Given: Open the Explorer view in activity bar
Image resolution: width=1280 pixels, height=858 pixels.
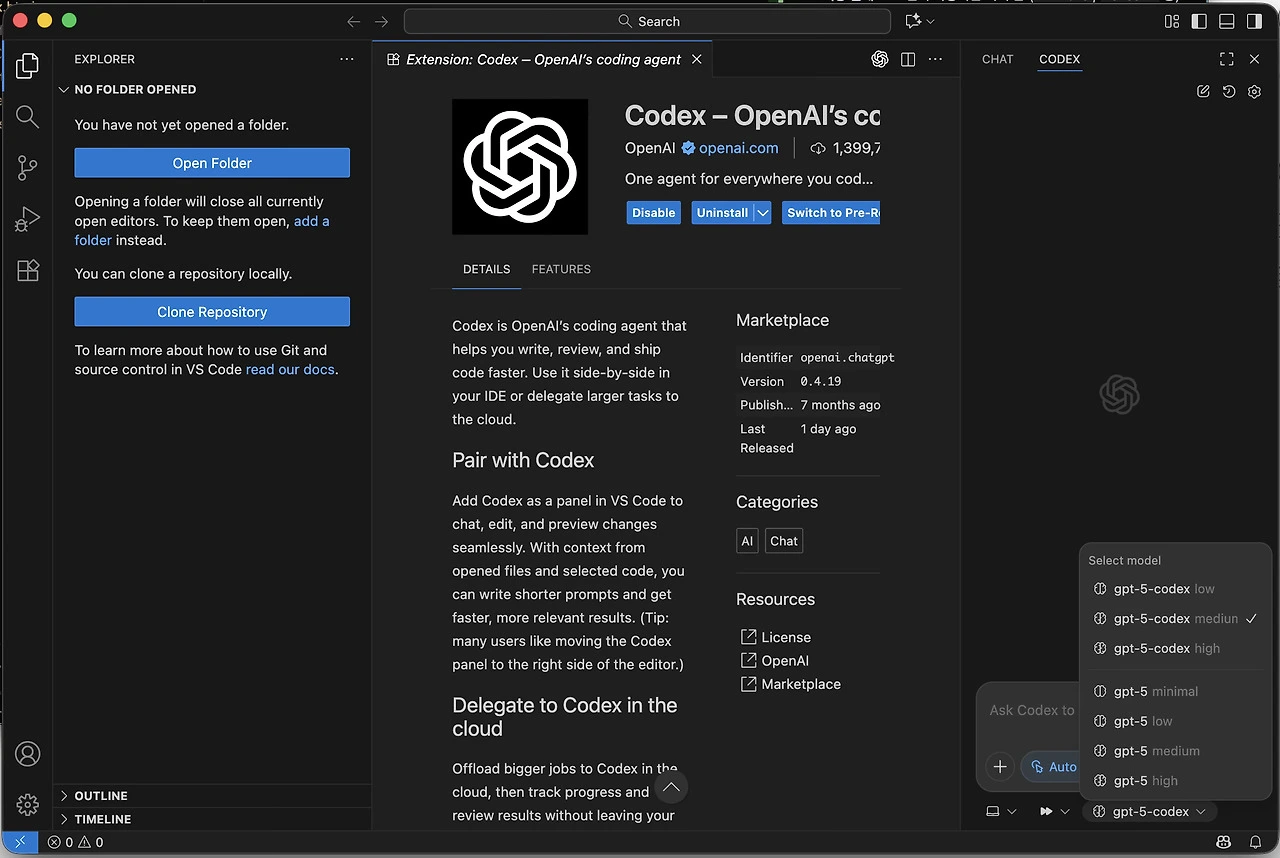Looking at the screenshot, I should pyautogui.click(x=28, y=66).
